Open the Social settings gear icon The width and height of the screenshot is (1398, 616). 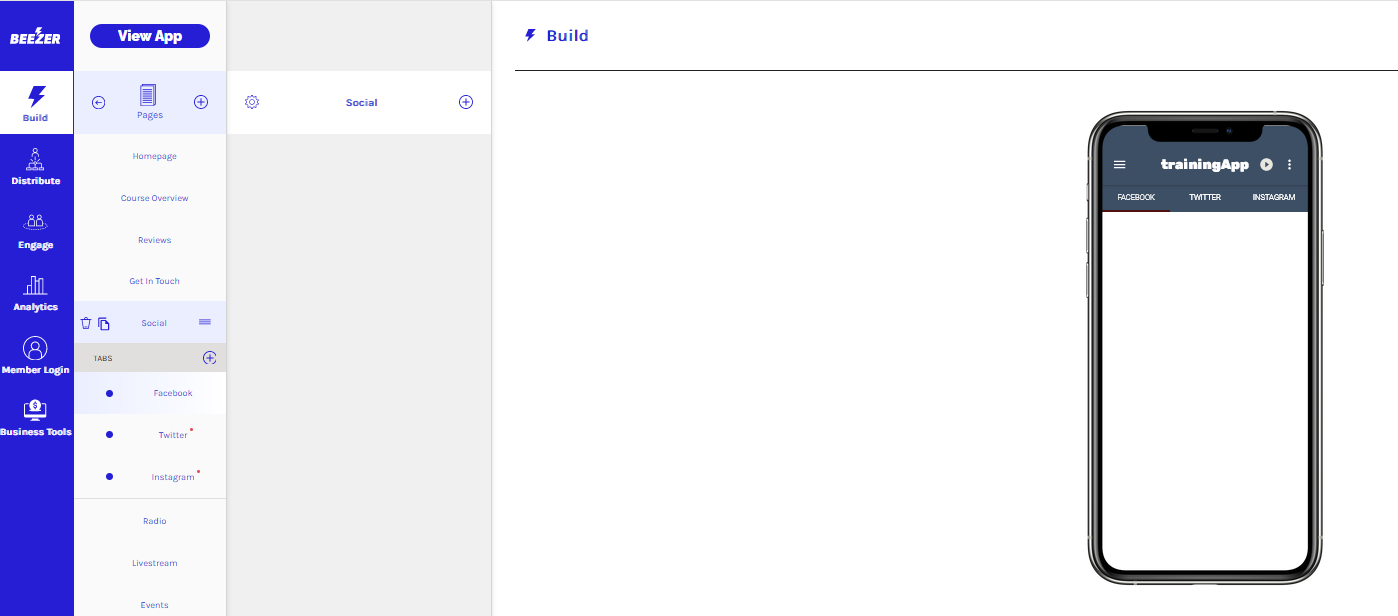point(252,102)
